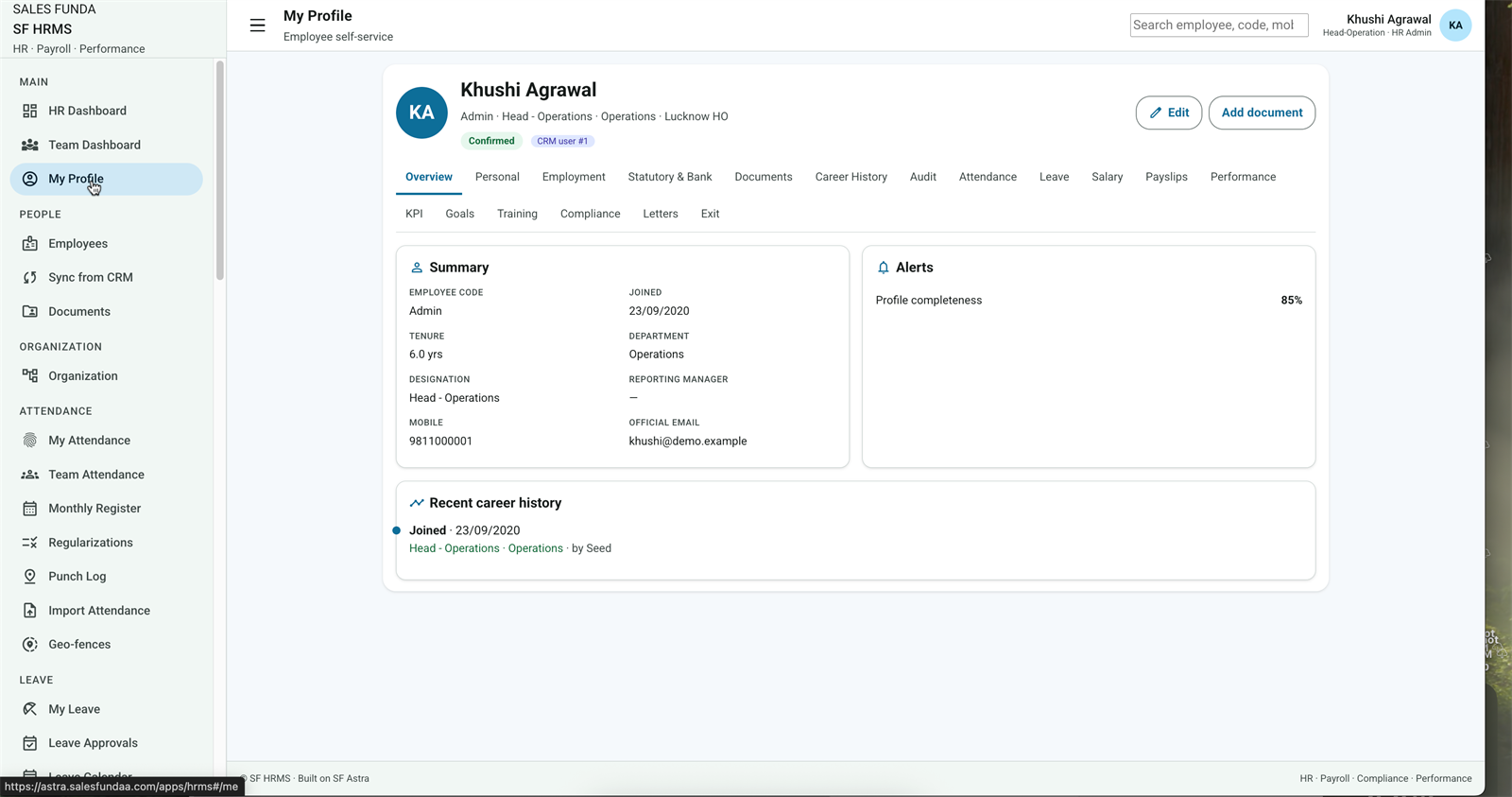Click the Edit button
1512x797 pixels.
(x=1169, y=113)
